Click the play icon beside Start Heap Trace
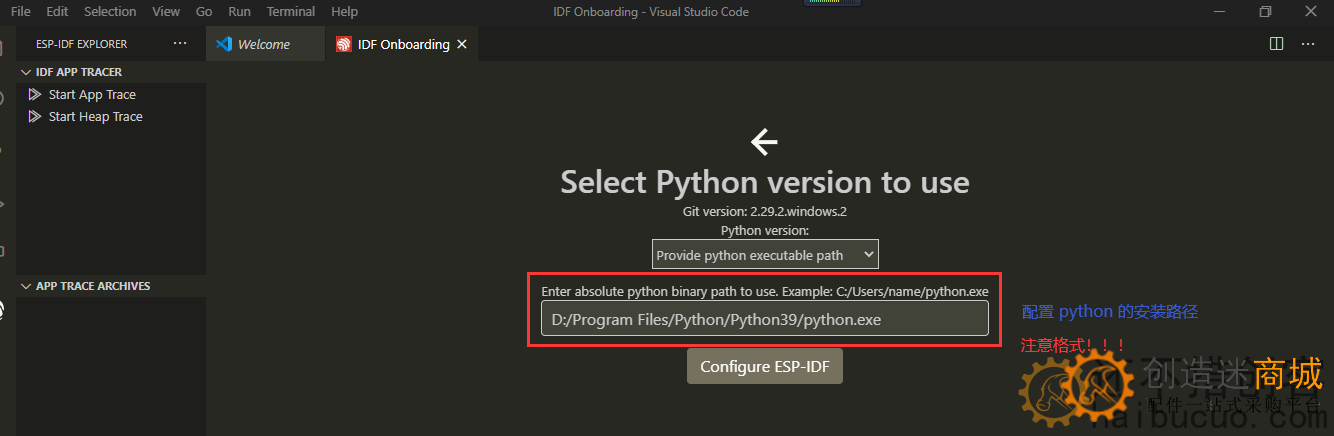Viewport: 1334px width, 436px height. tap(35, 117)
